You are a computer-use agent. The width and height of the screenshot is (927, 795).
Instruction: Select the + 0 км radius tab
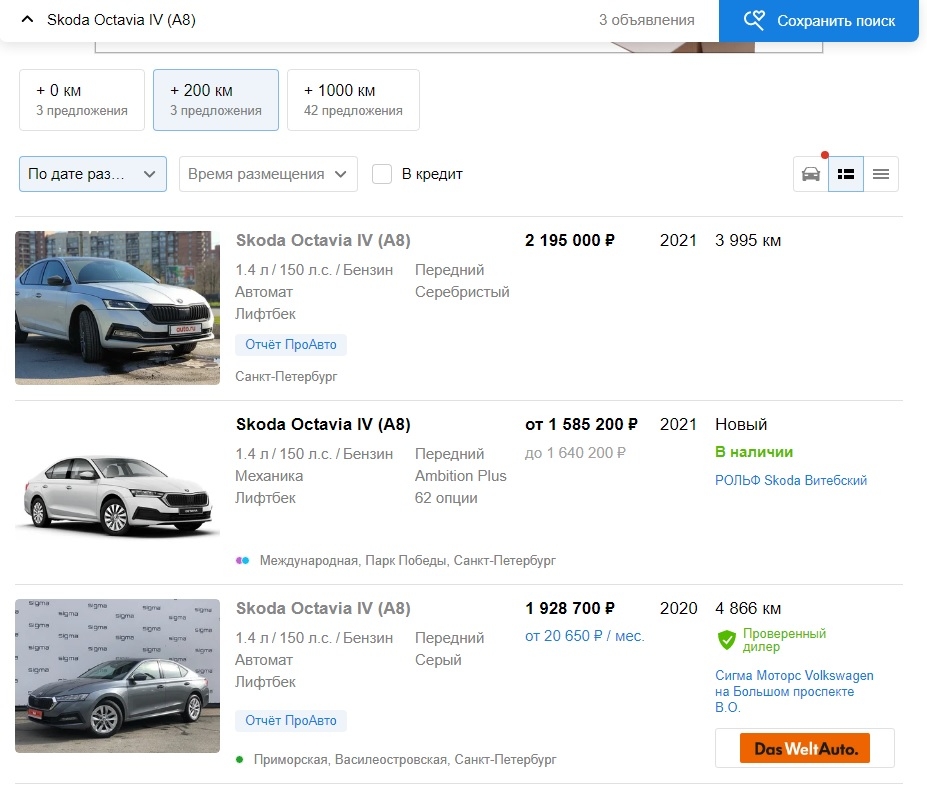[82, 100]
